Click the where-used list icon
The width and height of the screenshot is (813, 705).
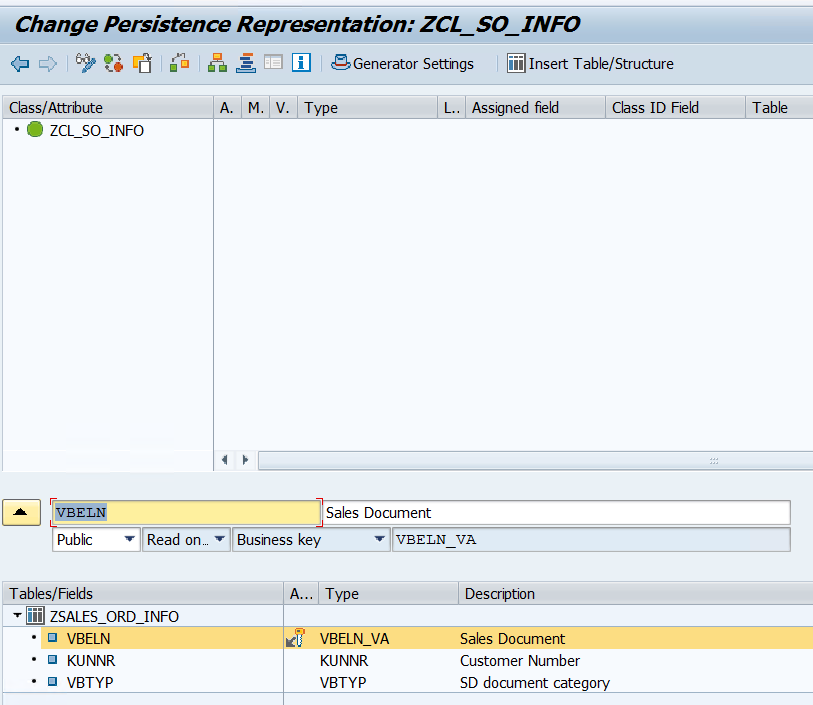(179, 63)
